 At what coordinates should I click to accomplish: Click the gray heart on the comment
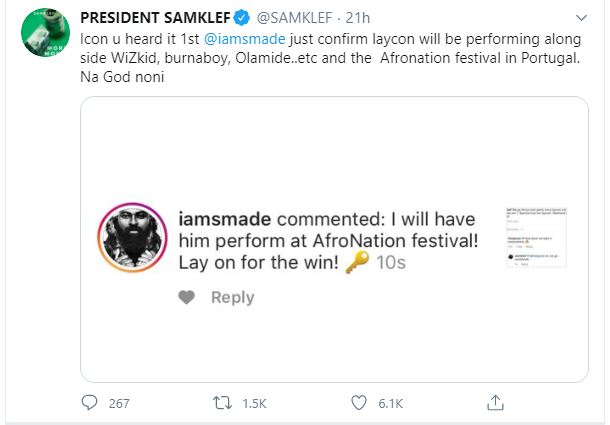pyautogui.click(x=186, y=297)
